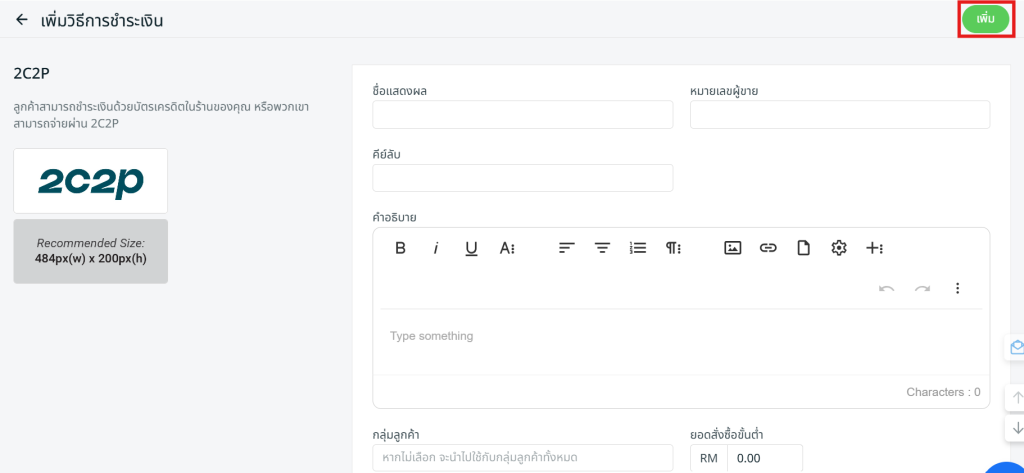Insert an image into the description

tap(732, 248)
